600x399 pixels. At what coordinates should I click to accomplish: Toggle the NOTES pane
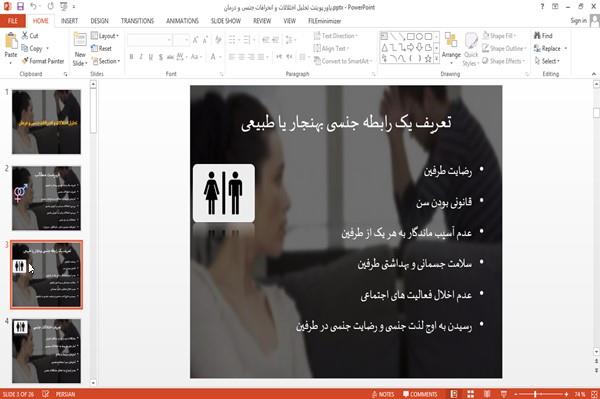coord(383,394)
